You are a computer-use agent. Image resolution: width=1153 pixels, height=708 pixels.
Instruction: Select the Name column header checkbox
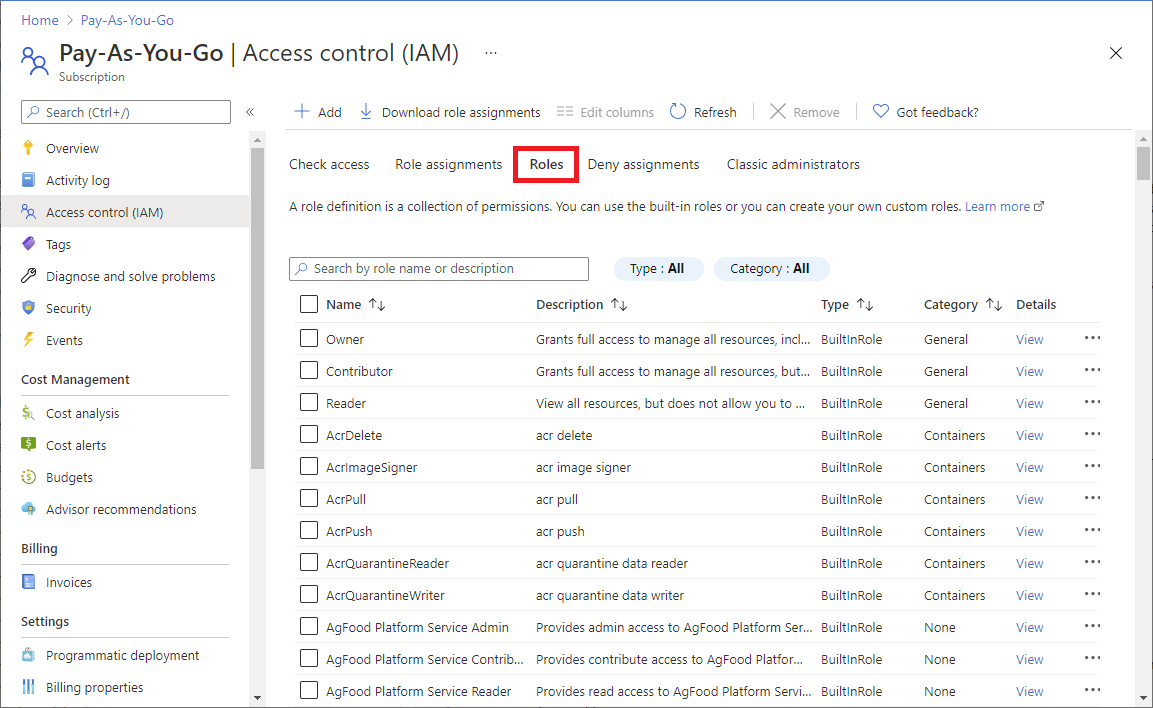pos(309,304)
